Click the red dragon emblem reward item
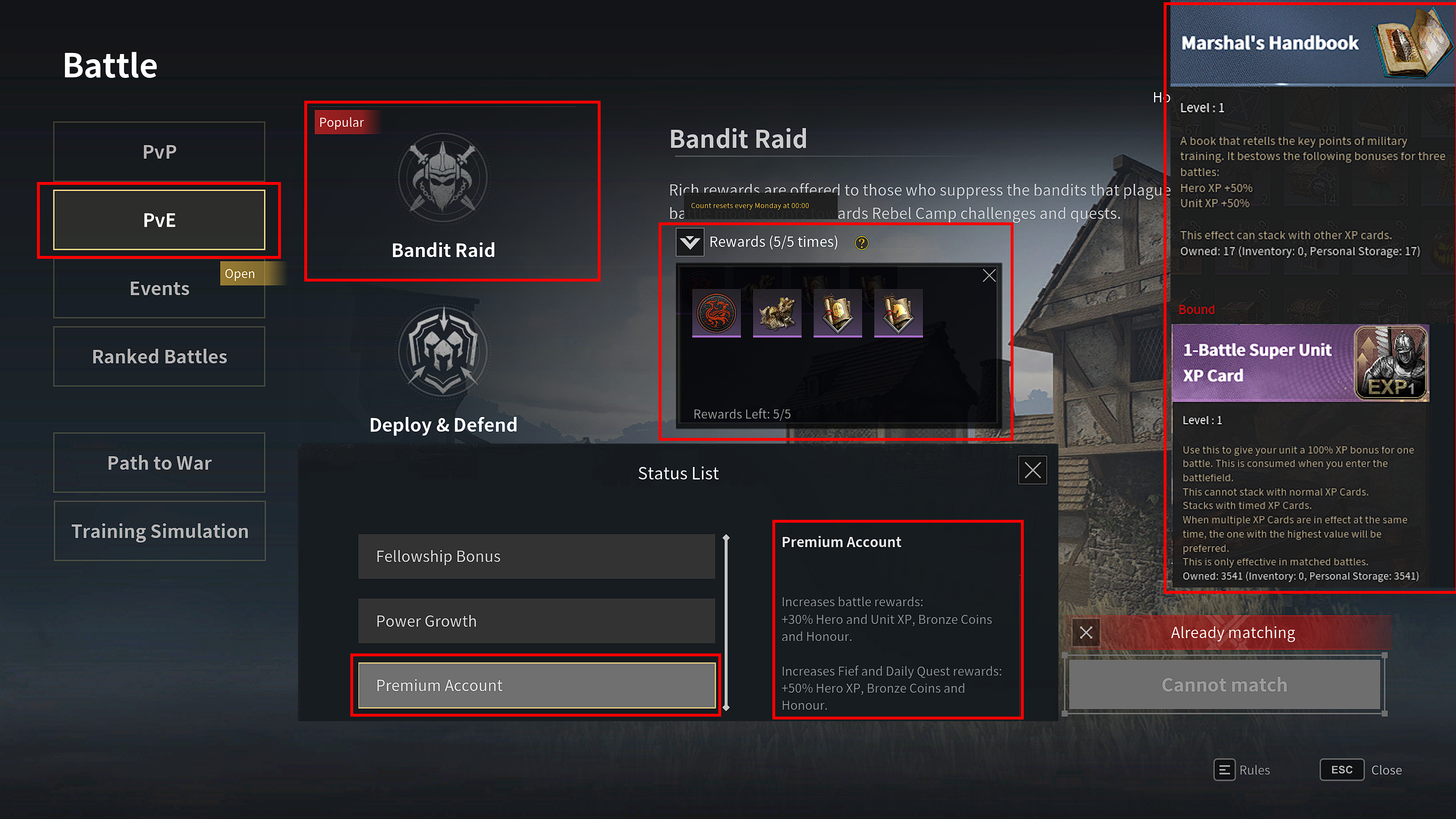Image resolution: width=1456 pixels, height=819 pixels. pyautogui.click(x=716, y=313)
